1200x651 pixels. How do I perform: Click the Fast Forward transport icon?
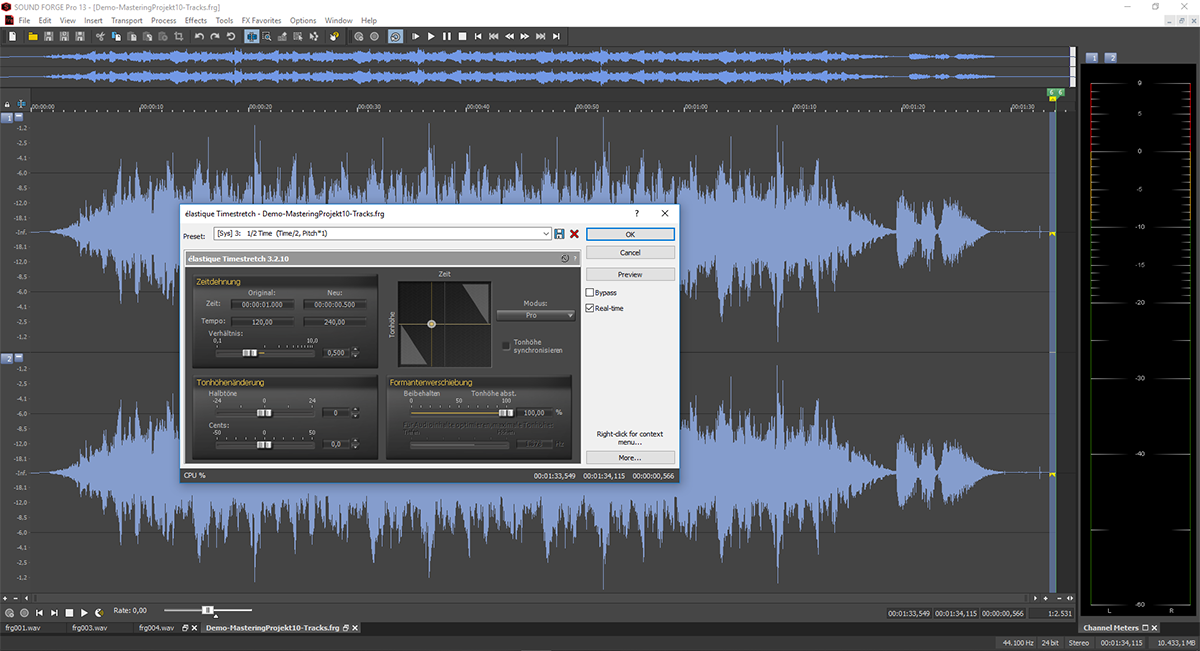525,35
